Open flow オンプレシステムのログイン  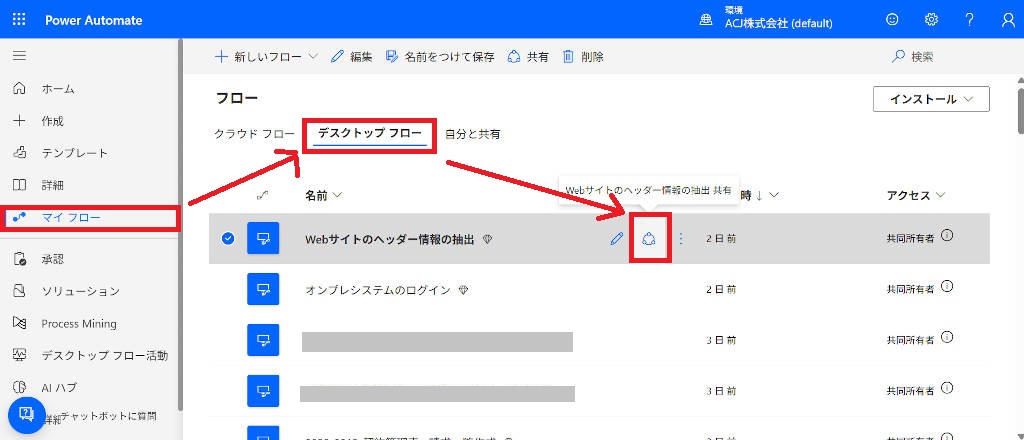(x=378, y=290)
